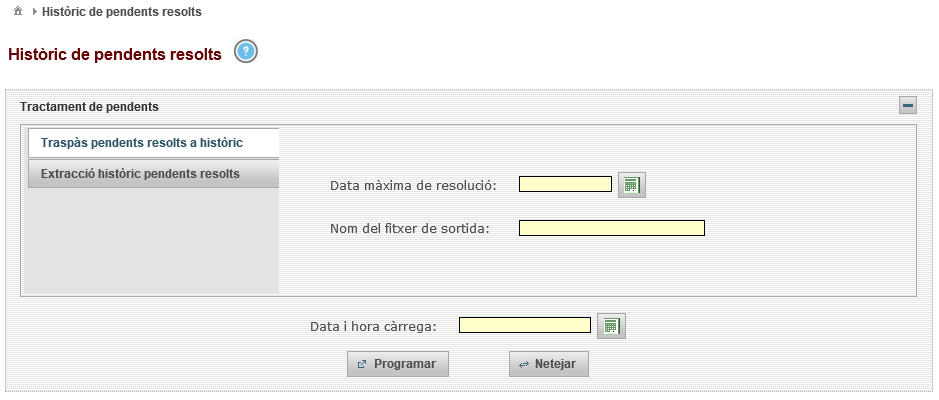Image resolution: width=939 pixels, height=400 pixels.
Task: Click the external-link icon on Programar
Action: click(x=362, y=364)
